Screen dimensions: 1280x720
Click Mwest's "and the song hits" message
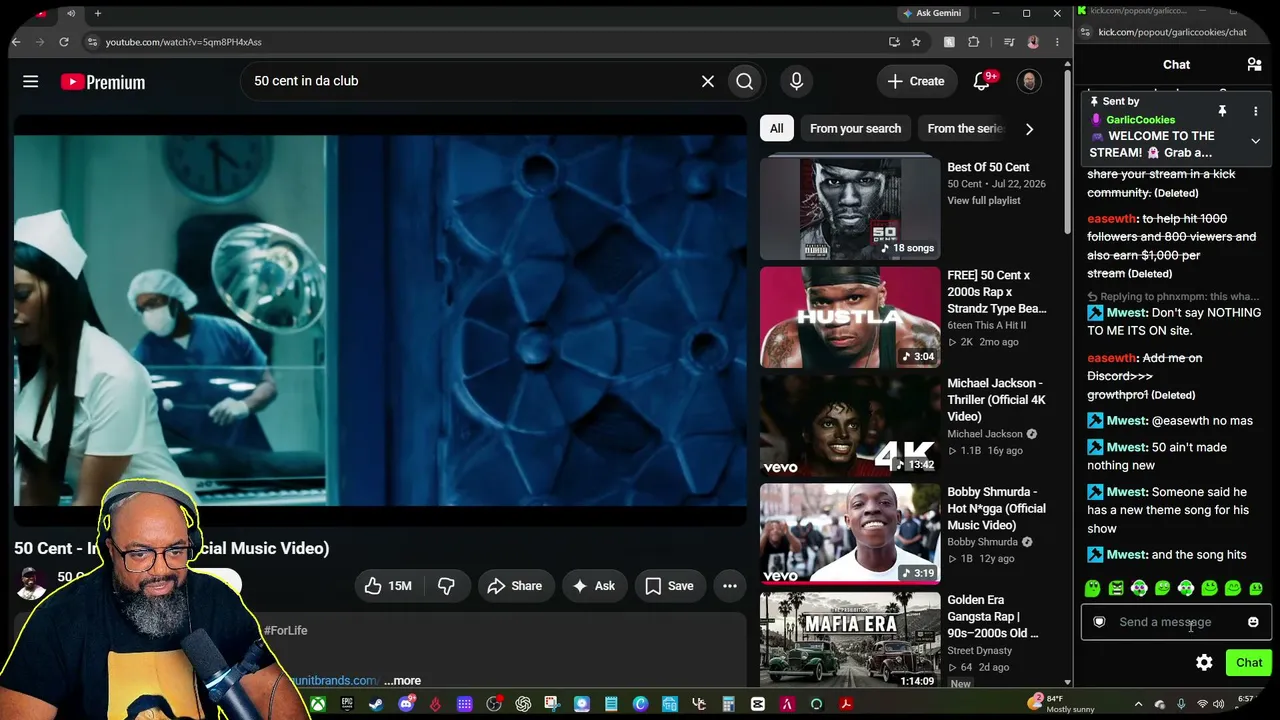1167,555
